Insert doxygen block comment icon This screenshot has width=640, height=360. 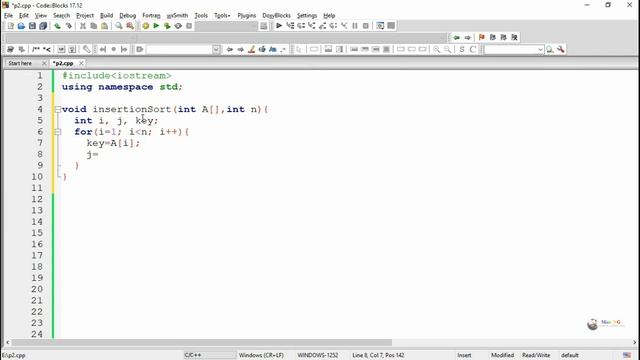coord(36,49)
